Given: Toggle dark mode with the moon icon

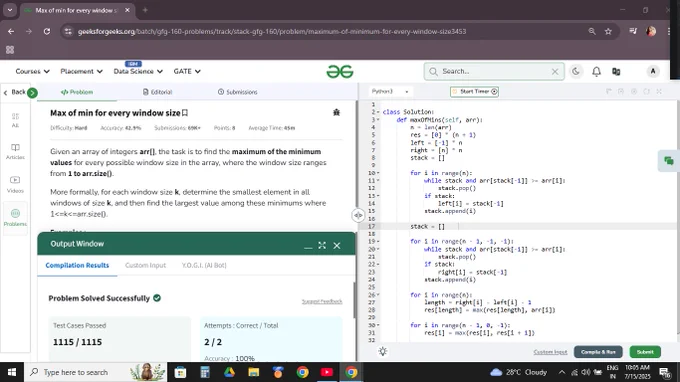Looking at the screenshot, I should tap(576, 72).
